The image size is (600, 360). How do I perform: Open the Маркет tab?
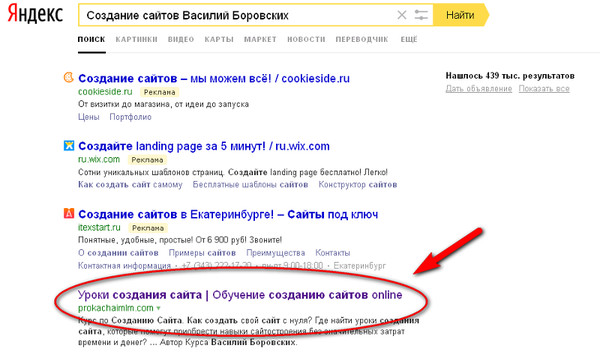pos(260,39)
